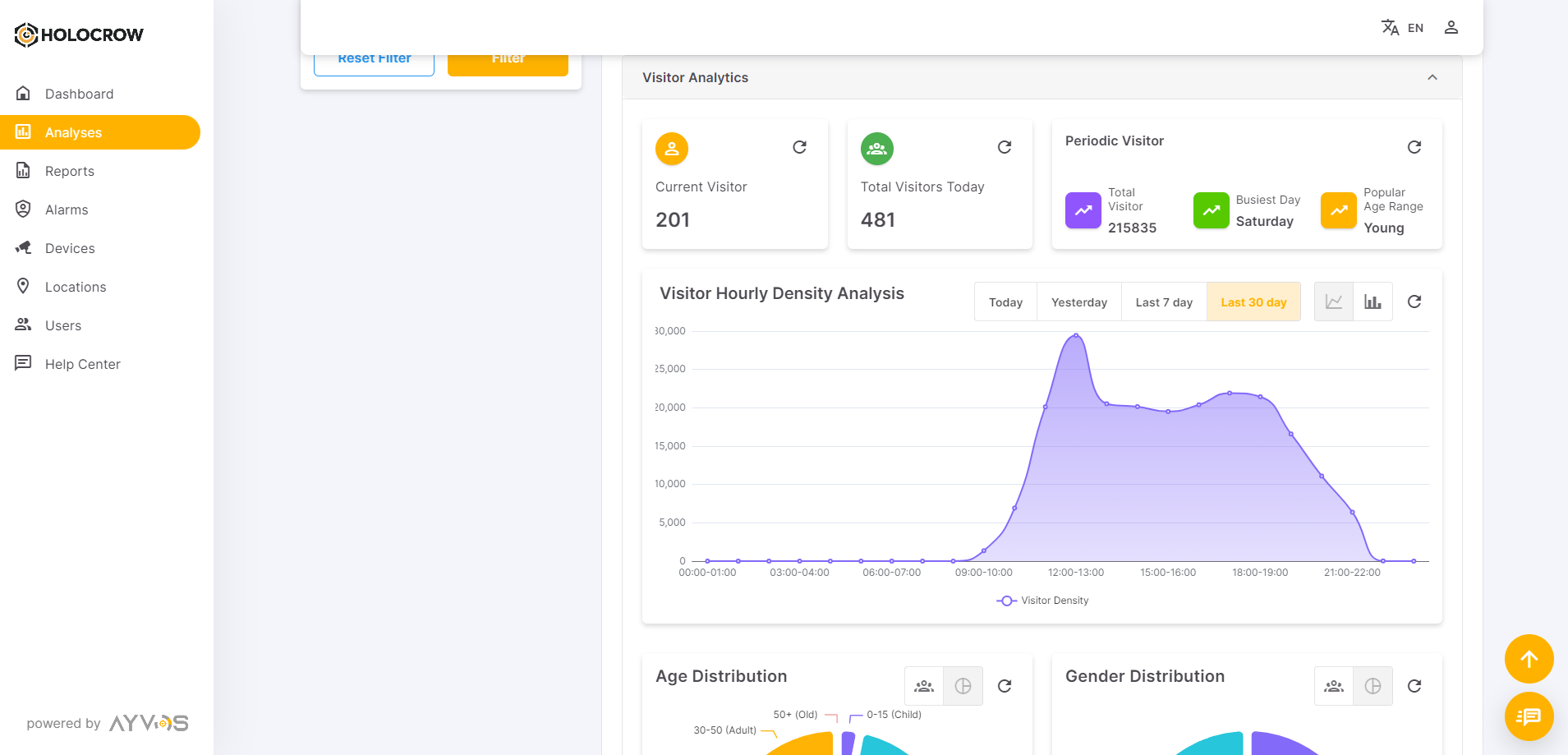Screen dimensions: 1568x755
Task: Click the Holocrow logo
Action: click(x=79, y=35)
